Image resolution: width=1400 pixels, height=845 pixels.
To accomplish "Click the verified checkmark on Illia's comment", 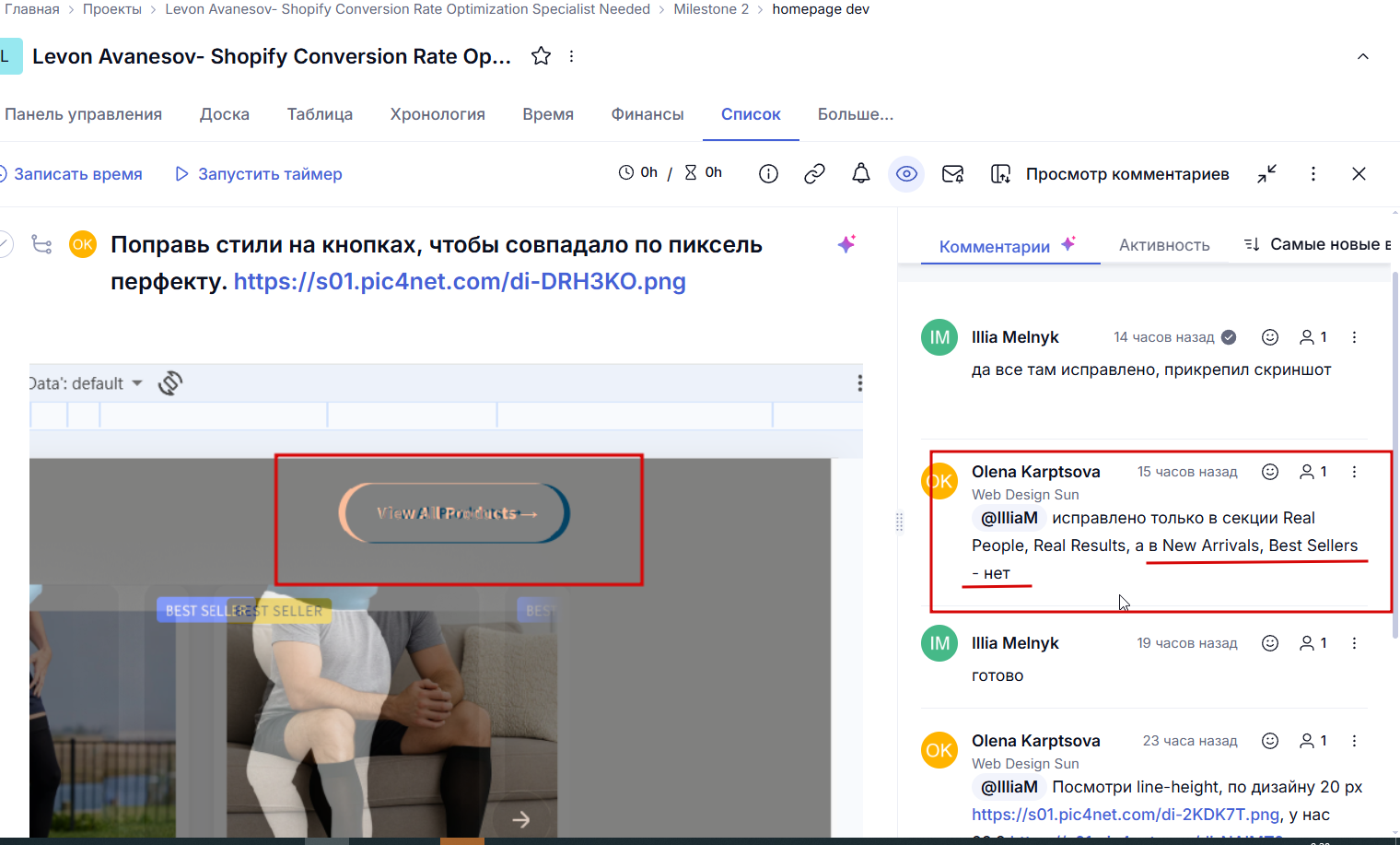I will [x=1229, y=337].
